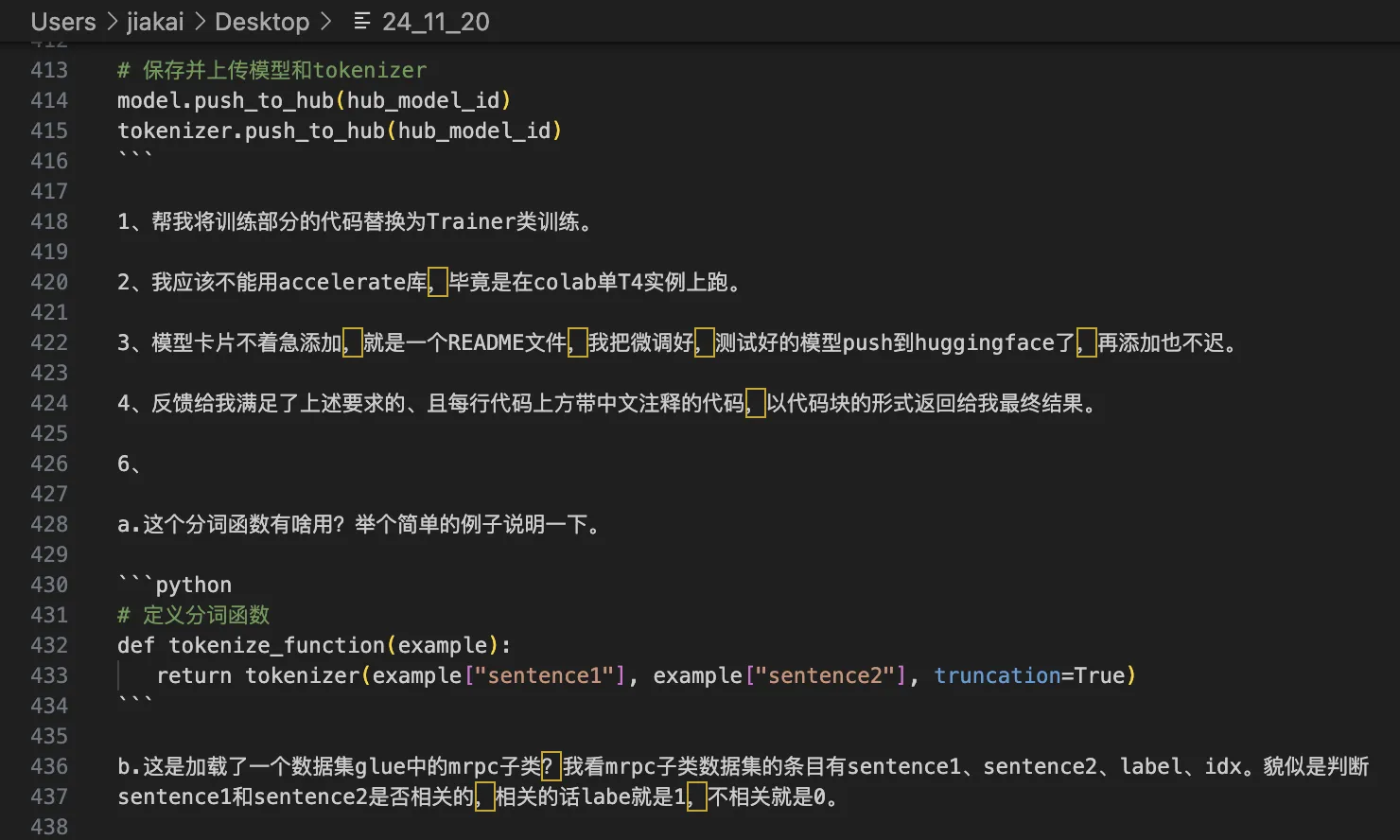Click 'a.这个分词函数有啥用?' text
The image size is (1400, 840).
(231, 524)
